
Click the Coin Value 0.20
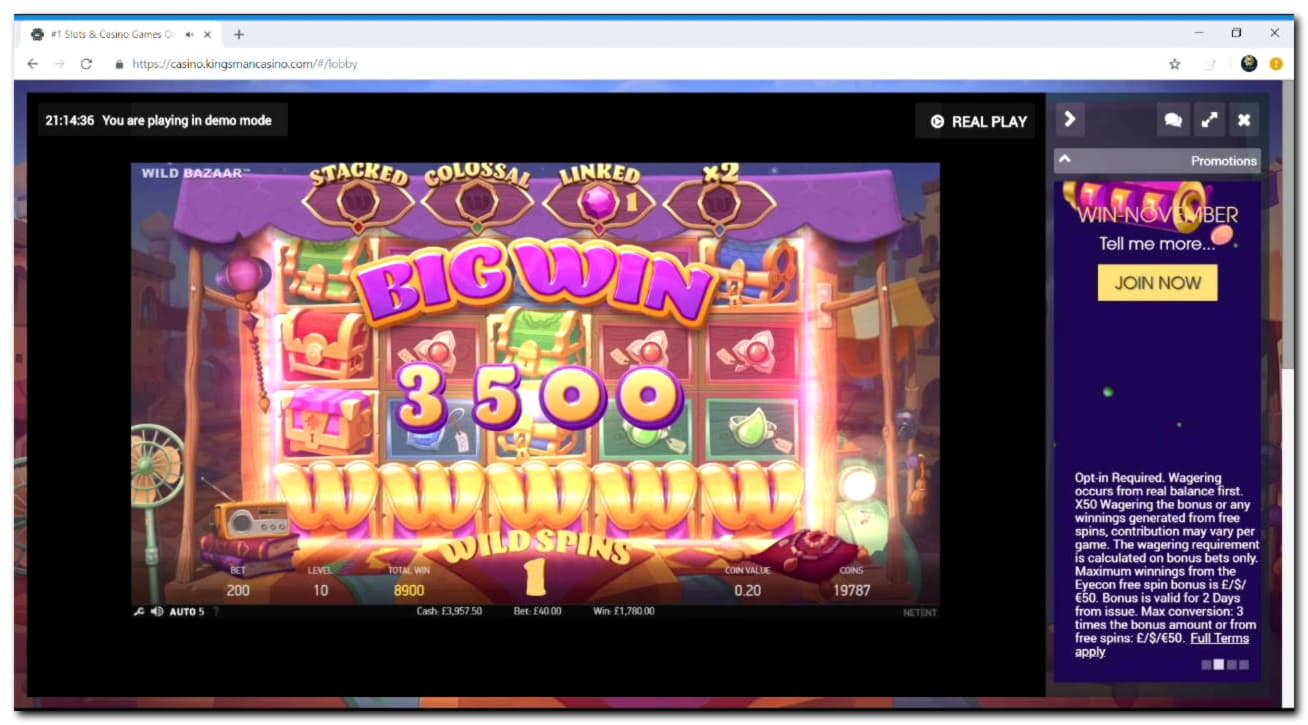(x=747, y=590)
